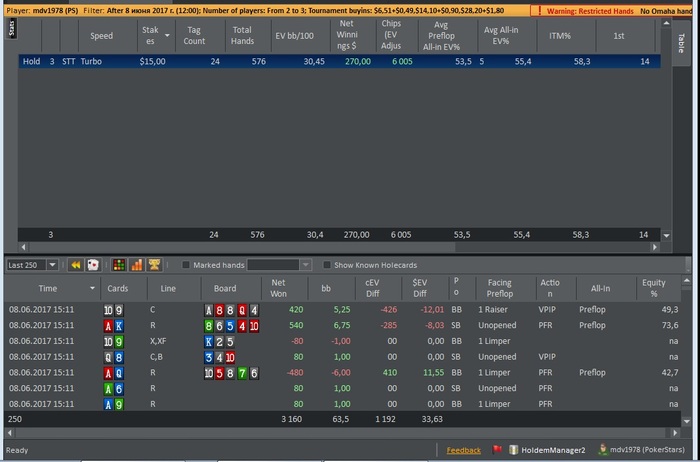Sort hands by the Line column header
The width and height of the screenshot is (700, 462).
tap(168, 288)
